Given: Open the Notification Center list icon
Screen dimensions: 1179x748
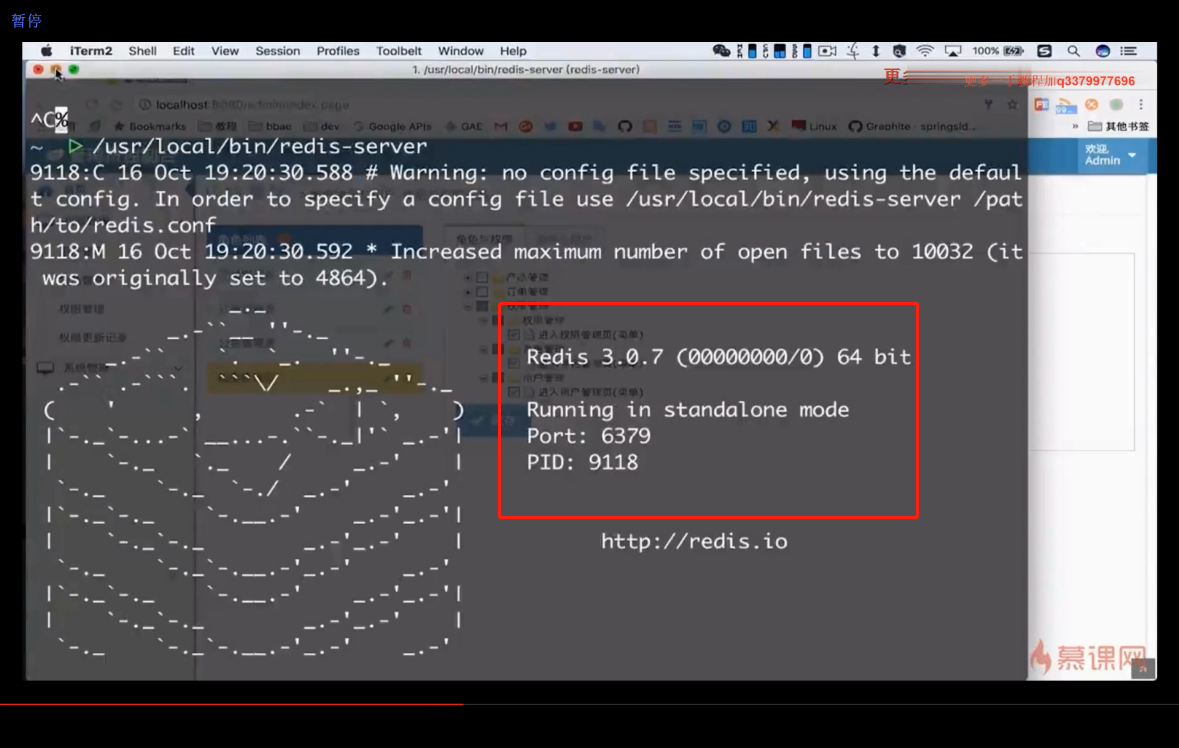Looking at the screenshot, I should point(1129,51).
